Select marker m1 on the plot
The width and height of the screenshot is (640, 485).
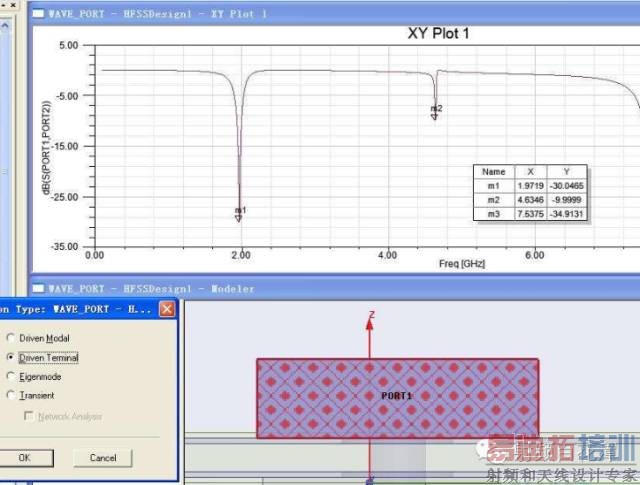[x=239, y=215]
